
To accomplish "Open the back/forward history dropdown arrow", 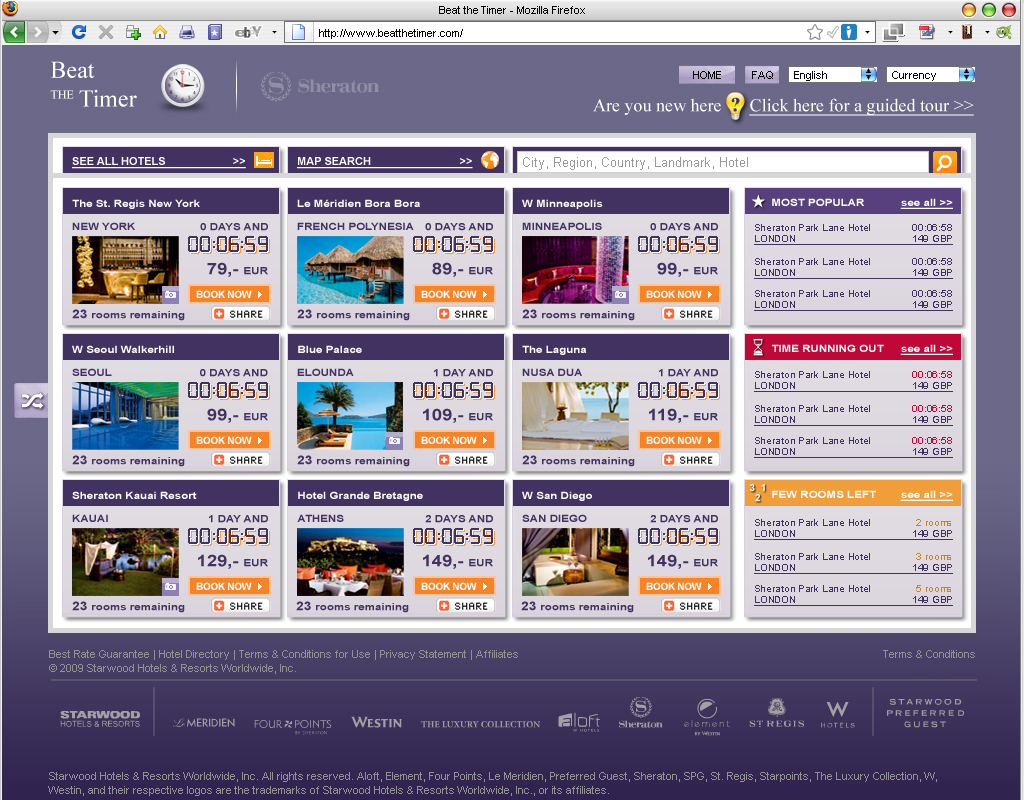I will (x=56, y=32).
